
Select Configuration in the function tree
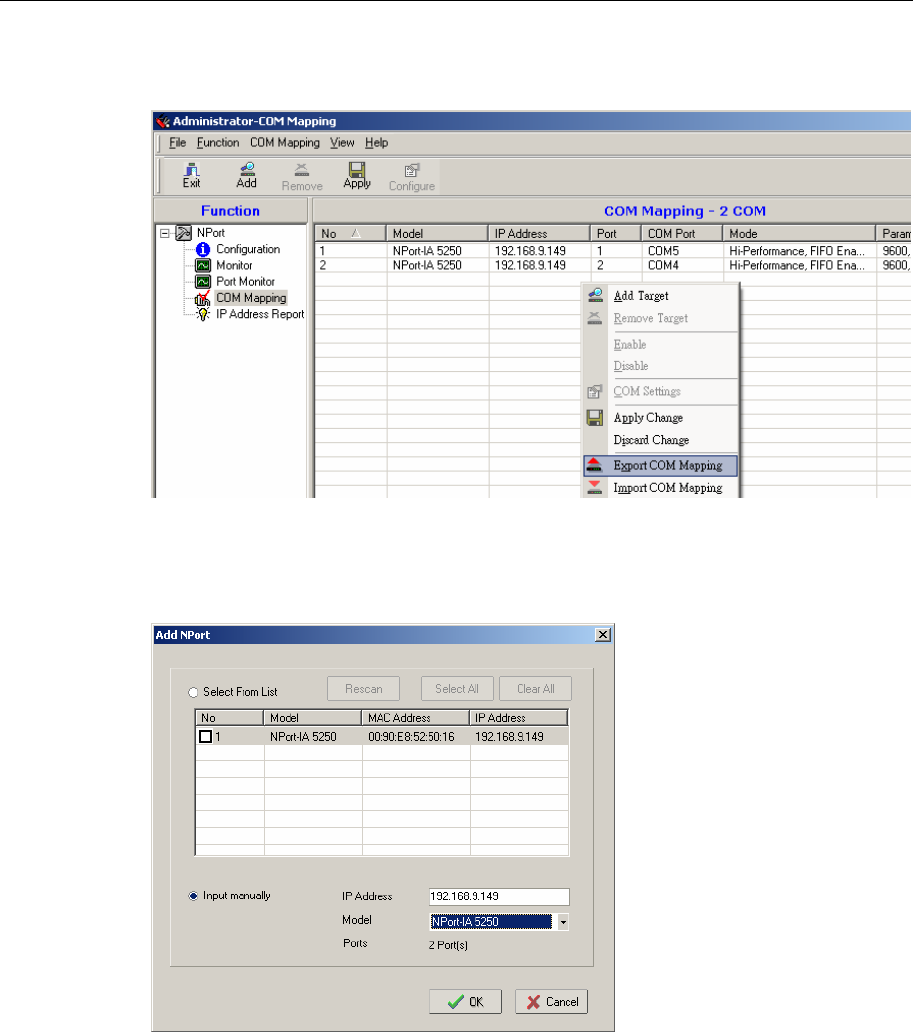pyautogui.click(x=248, y=249)
